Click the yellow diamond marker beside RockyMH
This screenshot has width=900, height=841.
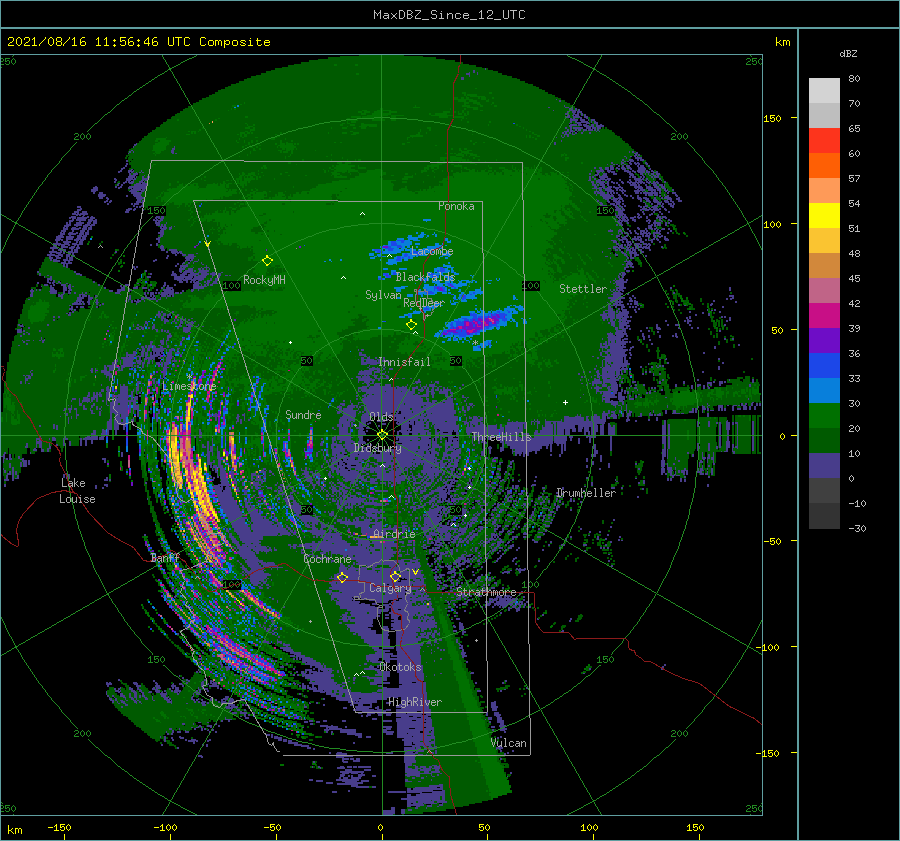coord(267,261)
